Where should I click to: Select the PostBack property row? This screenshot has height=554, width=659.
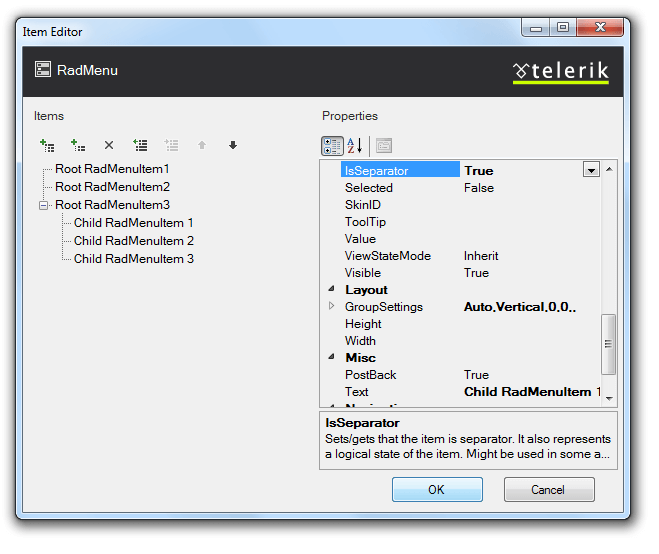click(471, 375)
